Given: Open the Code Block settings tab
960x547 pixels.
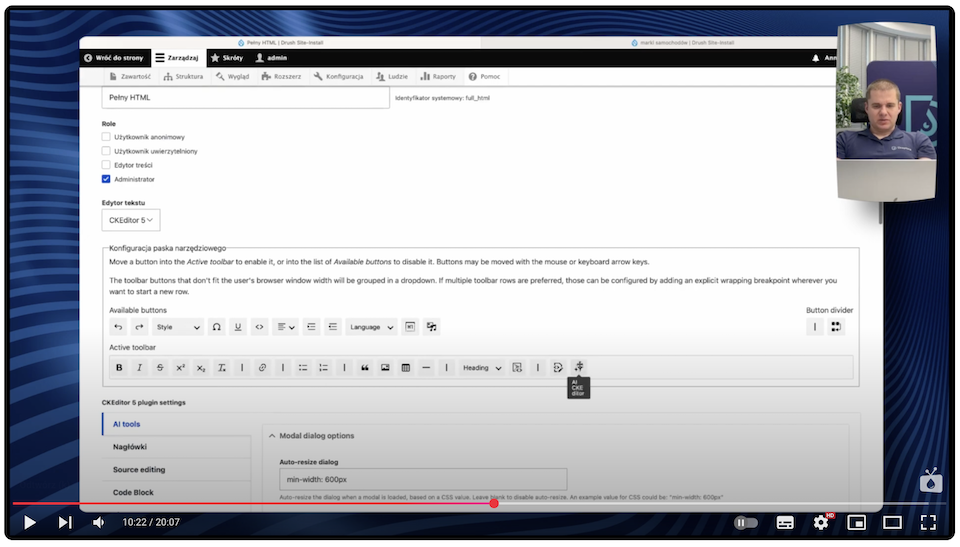Looking at the screenshot, I should tap(177, 492).
